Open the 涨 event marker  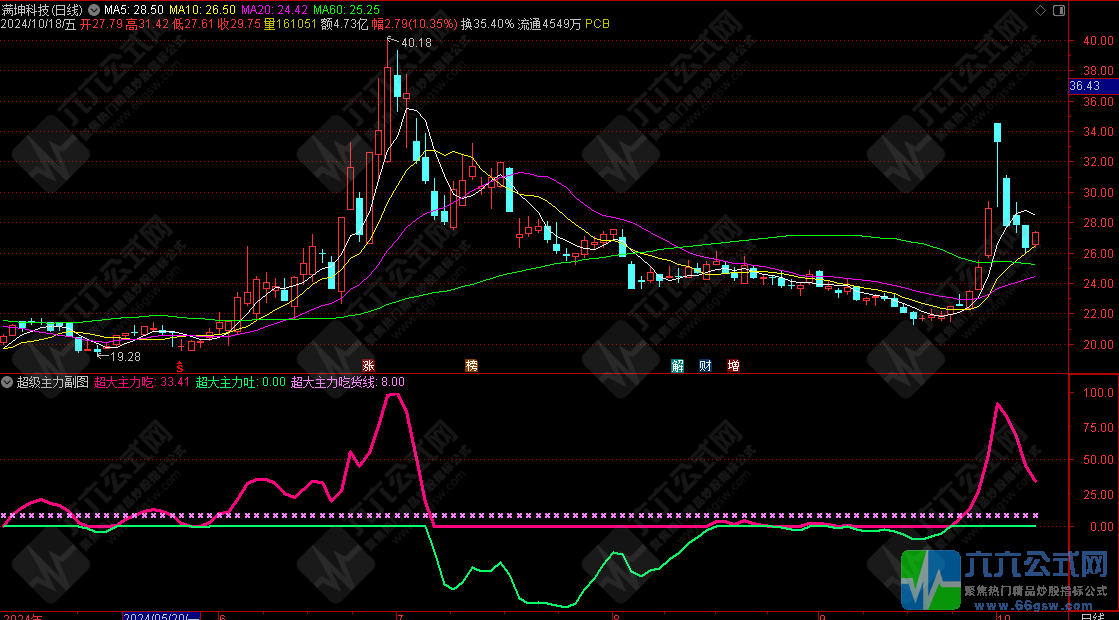pyautogui.click(x=368, y=366)
